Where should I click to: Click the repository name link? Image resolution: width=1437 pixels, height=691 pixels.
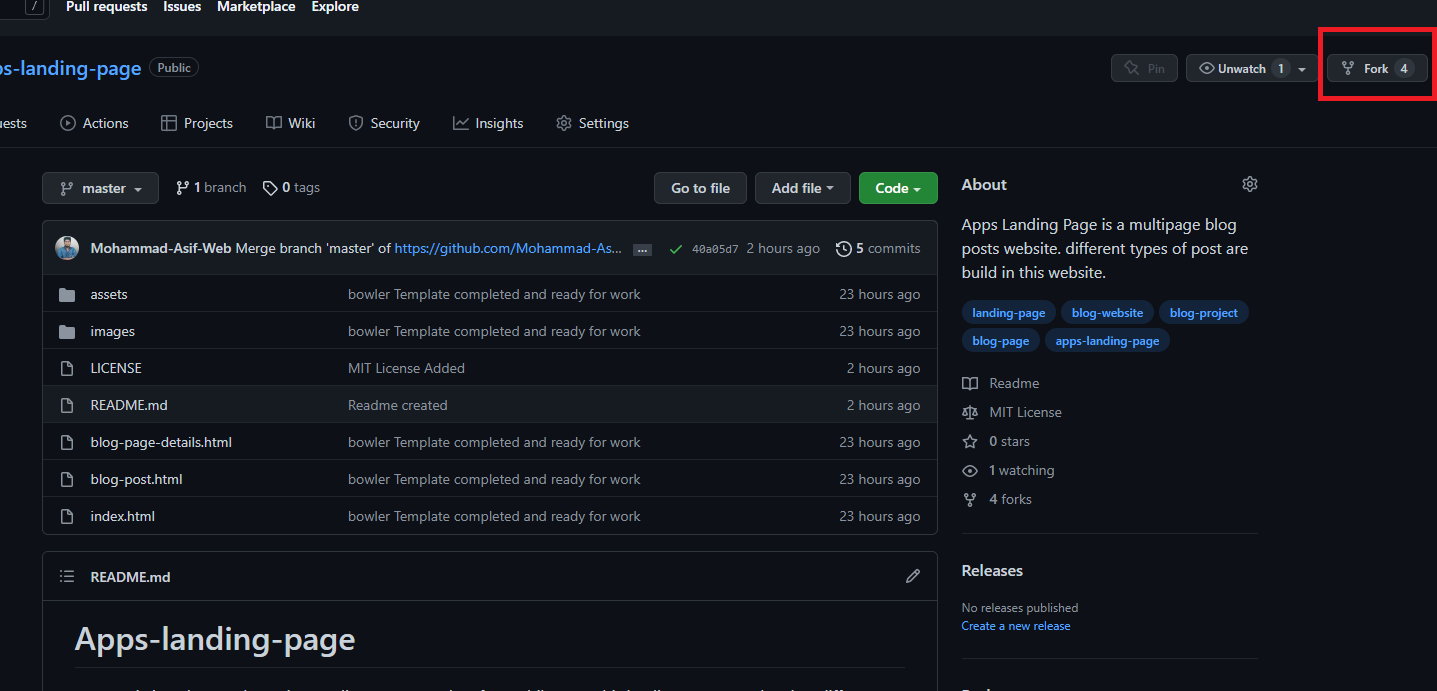70,69
